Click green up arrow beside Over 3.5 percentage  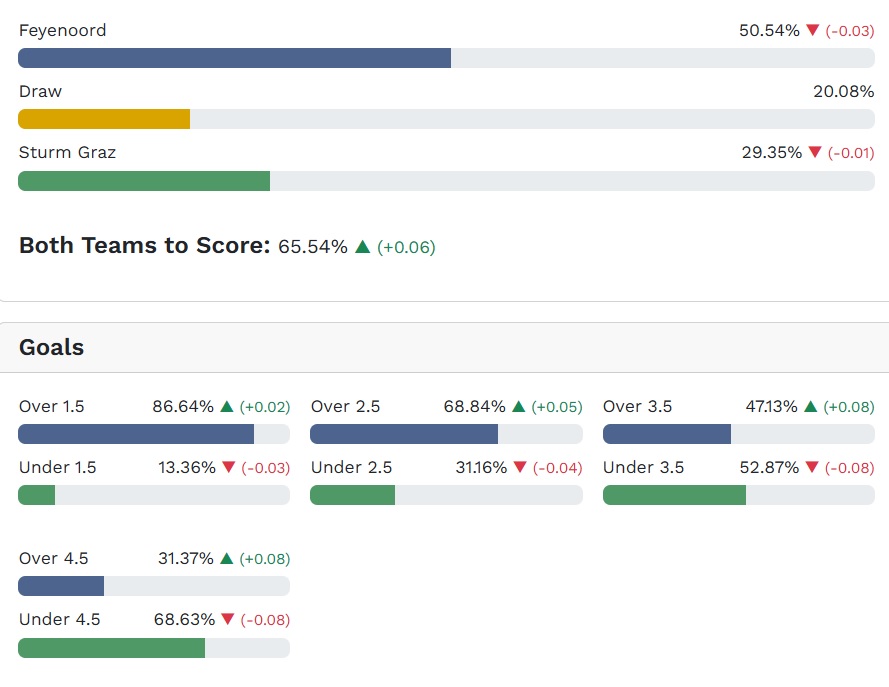coord(810,407)
